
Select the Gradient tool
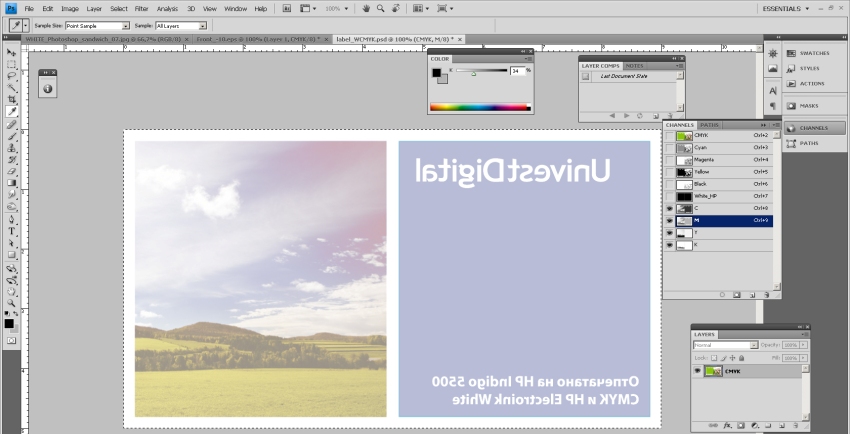11,183
